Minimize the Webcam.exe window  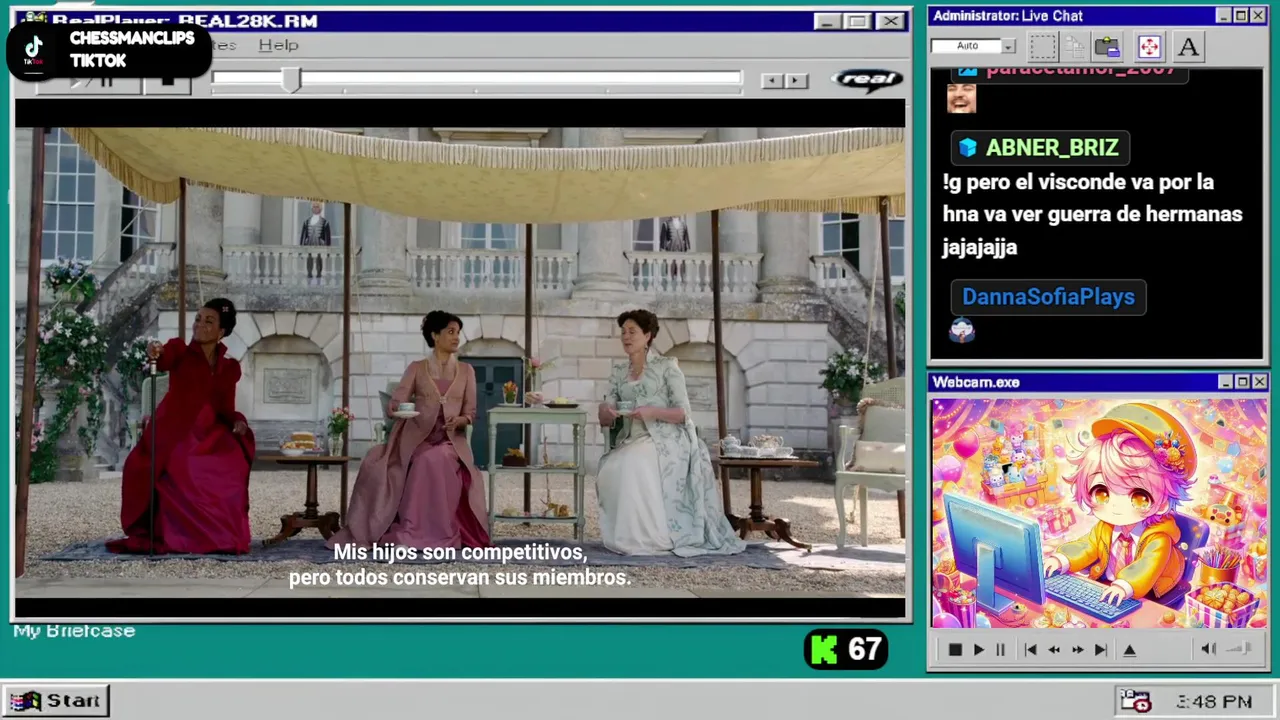click(1225, 382)
